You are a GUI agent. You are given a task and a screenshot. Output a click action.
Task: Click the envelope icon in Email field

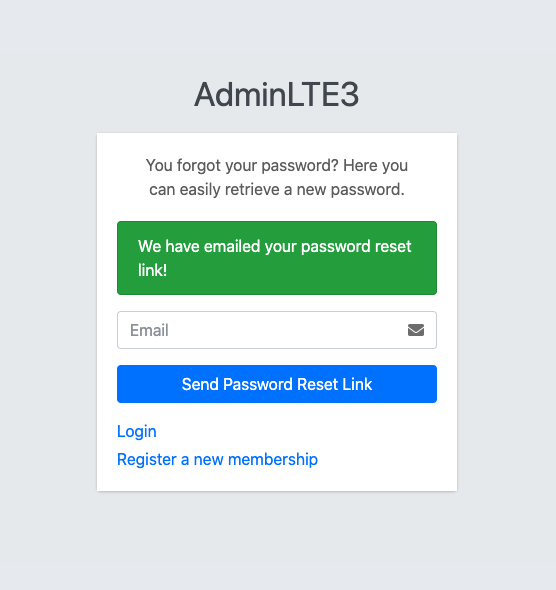(416, 330)
